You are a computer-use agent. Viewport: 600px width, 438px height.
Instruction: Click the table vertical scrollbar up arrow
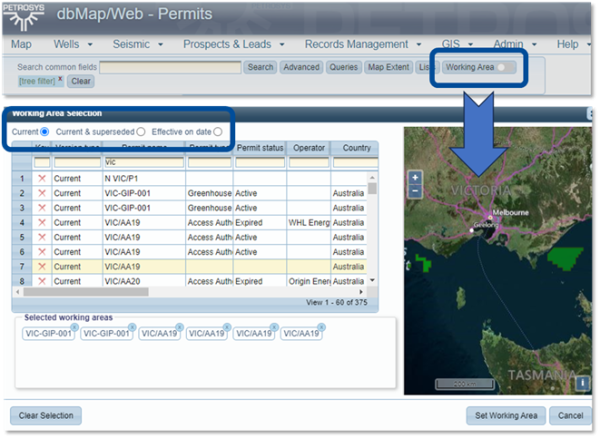coord(372,177)
